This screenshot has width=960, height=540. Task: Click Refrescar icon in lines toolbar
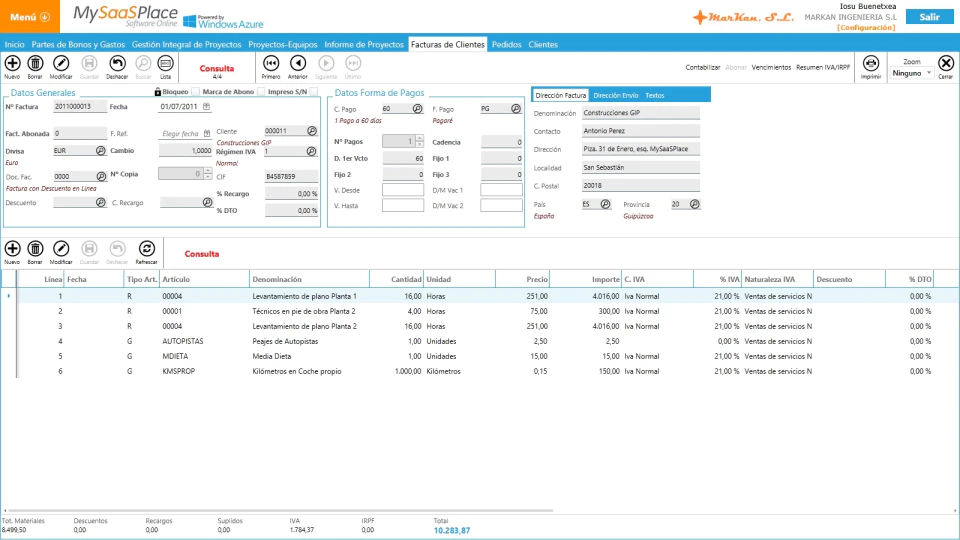click(146, 249)
